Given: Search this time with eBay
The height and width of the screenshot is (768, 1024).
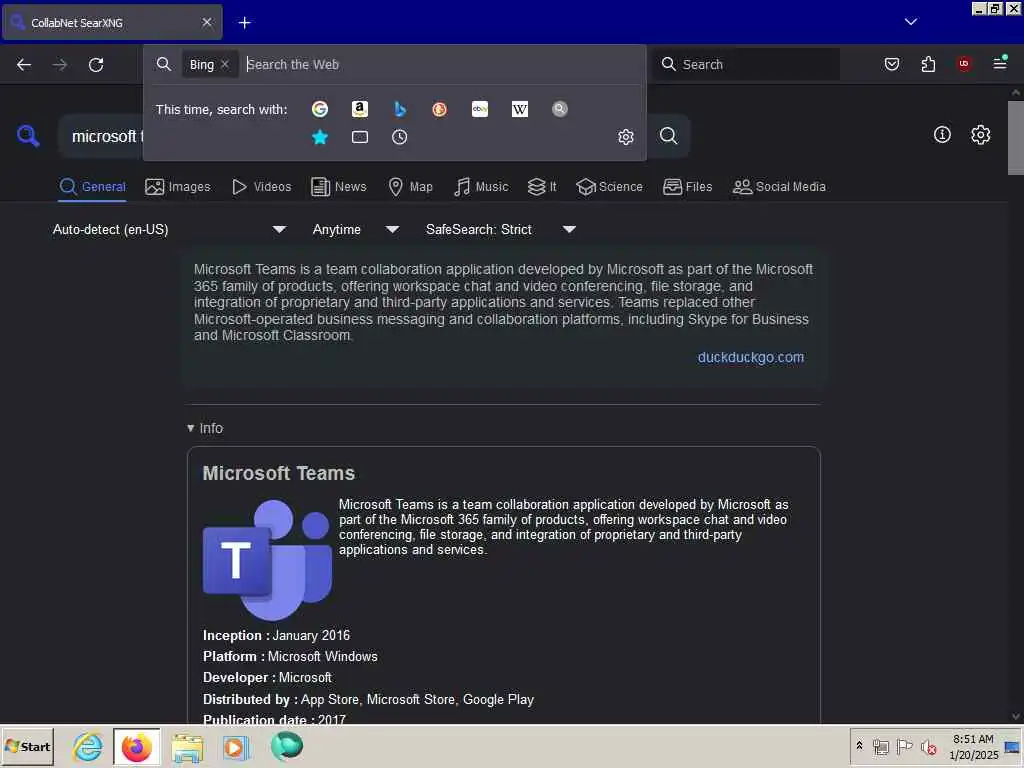Looking at the screenshot, I should click(480, 109).
